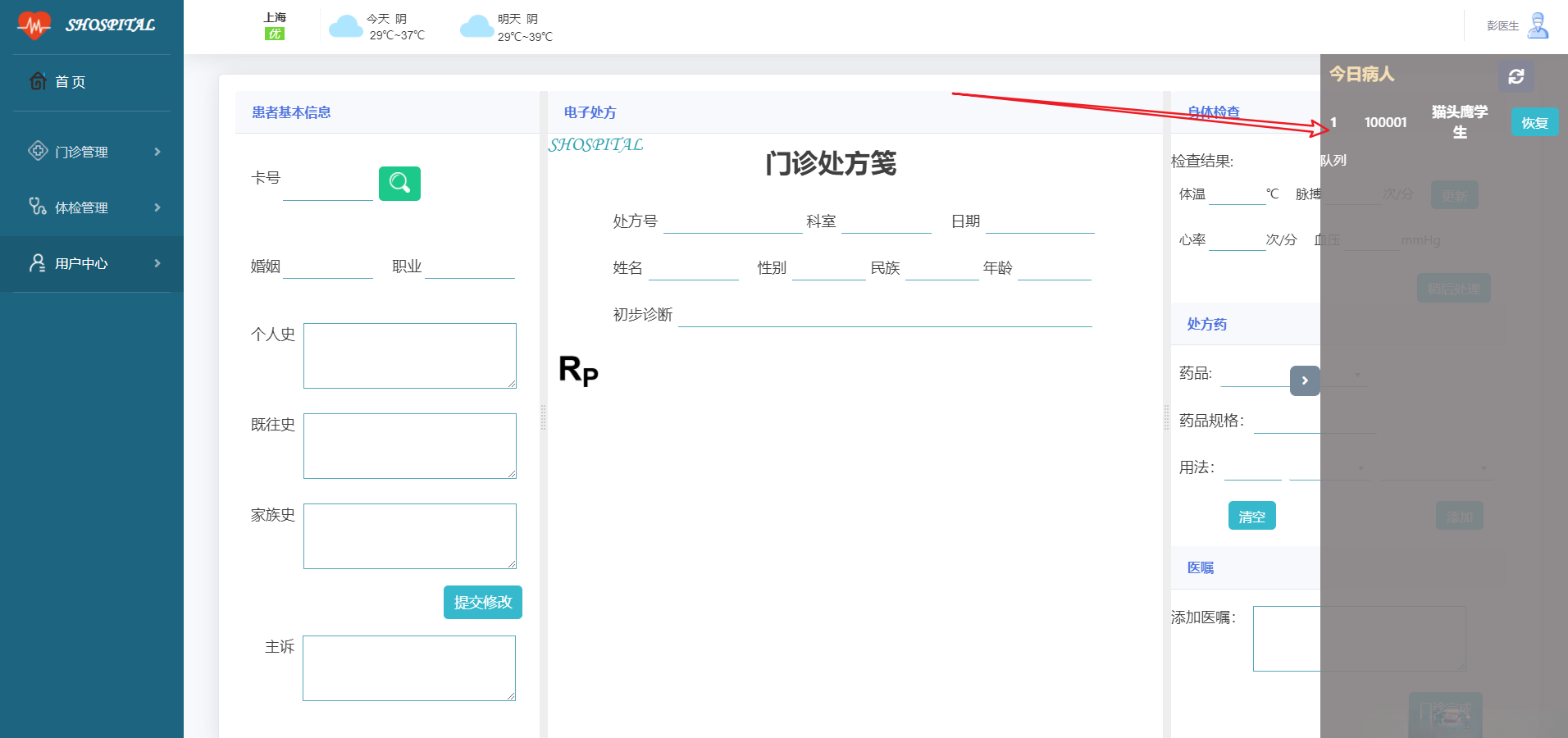
Task: Click the 上海 city label
Action: point(275,17)
